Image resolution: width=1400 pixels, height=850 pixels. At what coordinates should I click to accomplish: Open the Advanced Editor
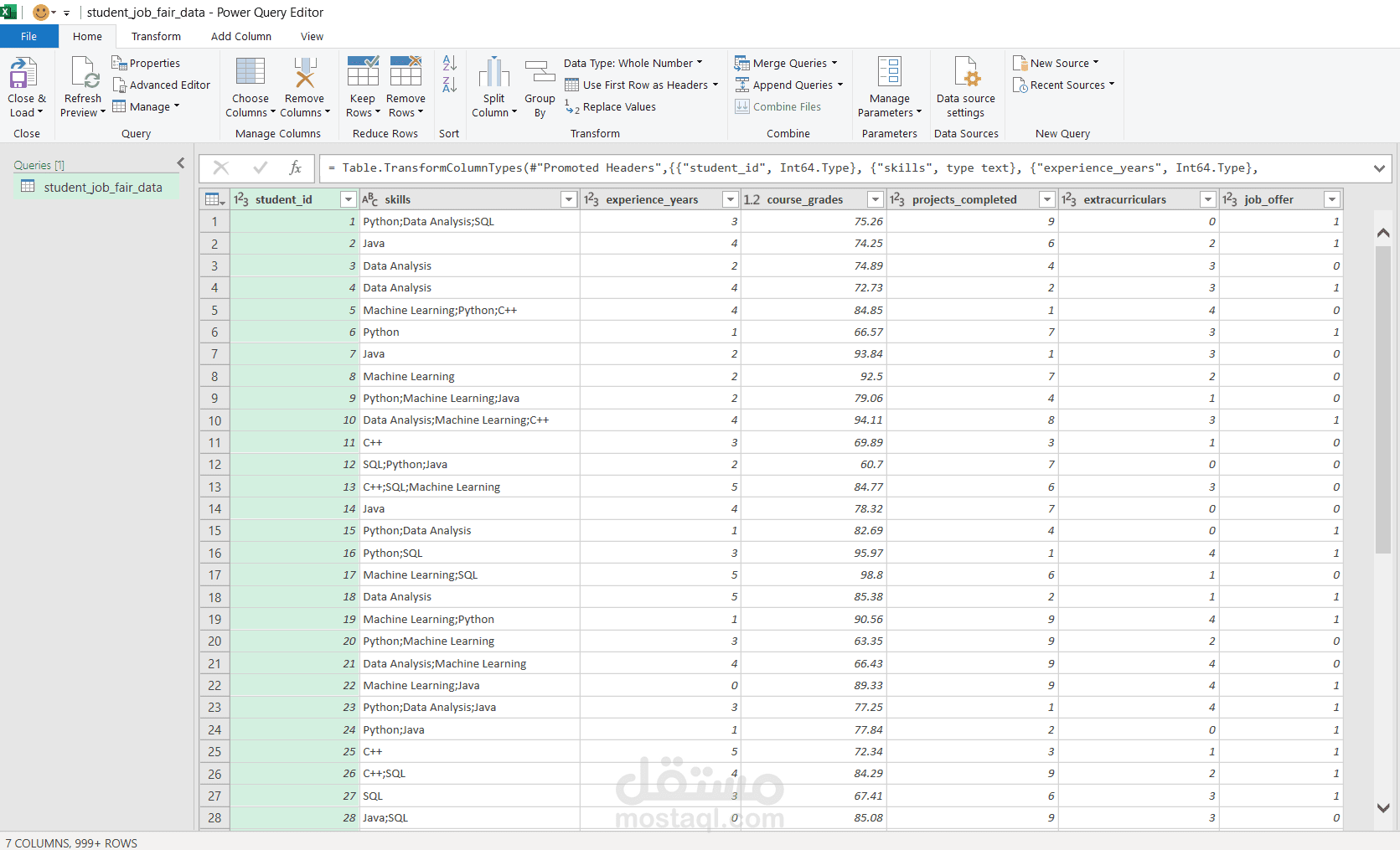click(162, 85)
